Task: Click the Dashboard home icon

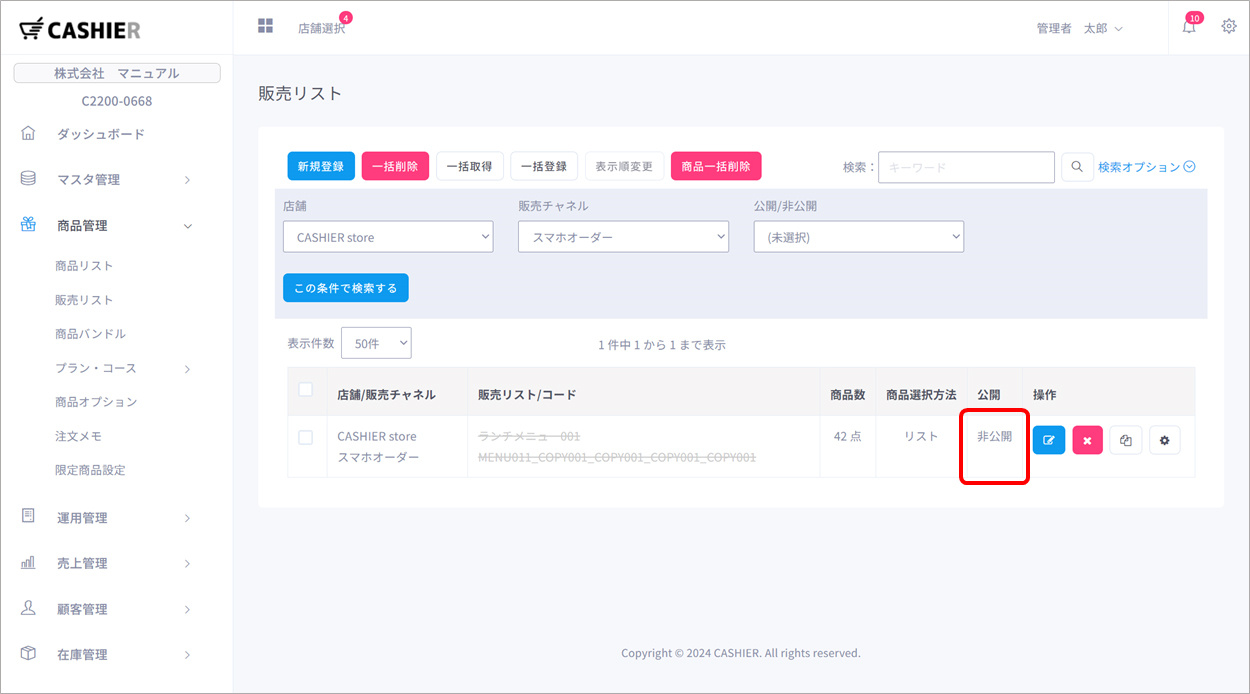Action: (x=28, y=133)
